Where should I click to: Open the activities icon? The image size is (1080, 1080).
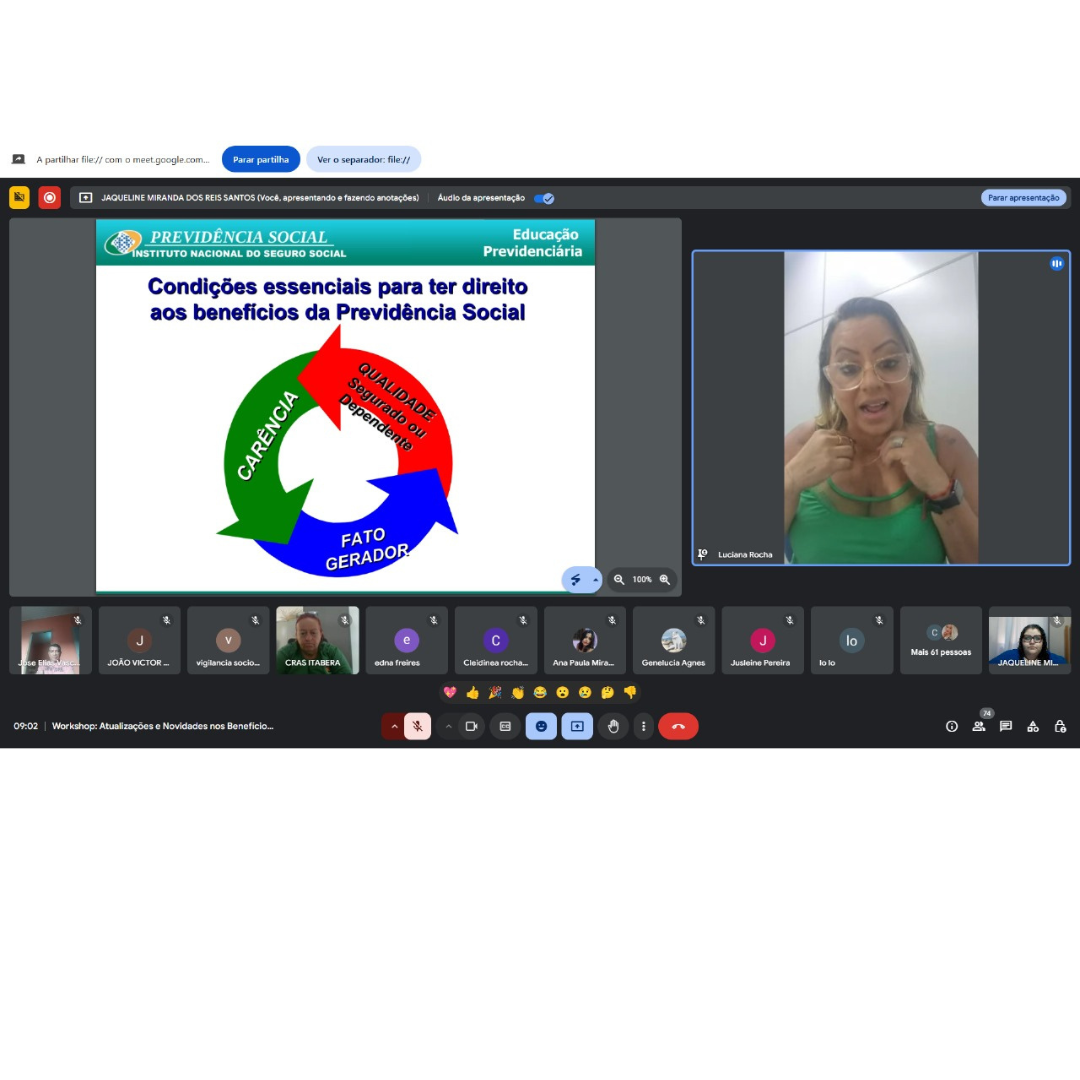point(1033,726)
